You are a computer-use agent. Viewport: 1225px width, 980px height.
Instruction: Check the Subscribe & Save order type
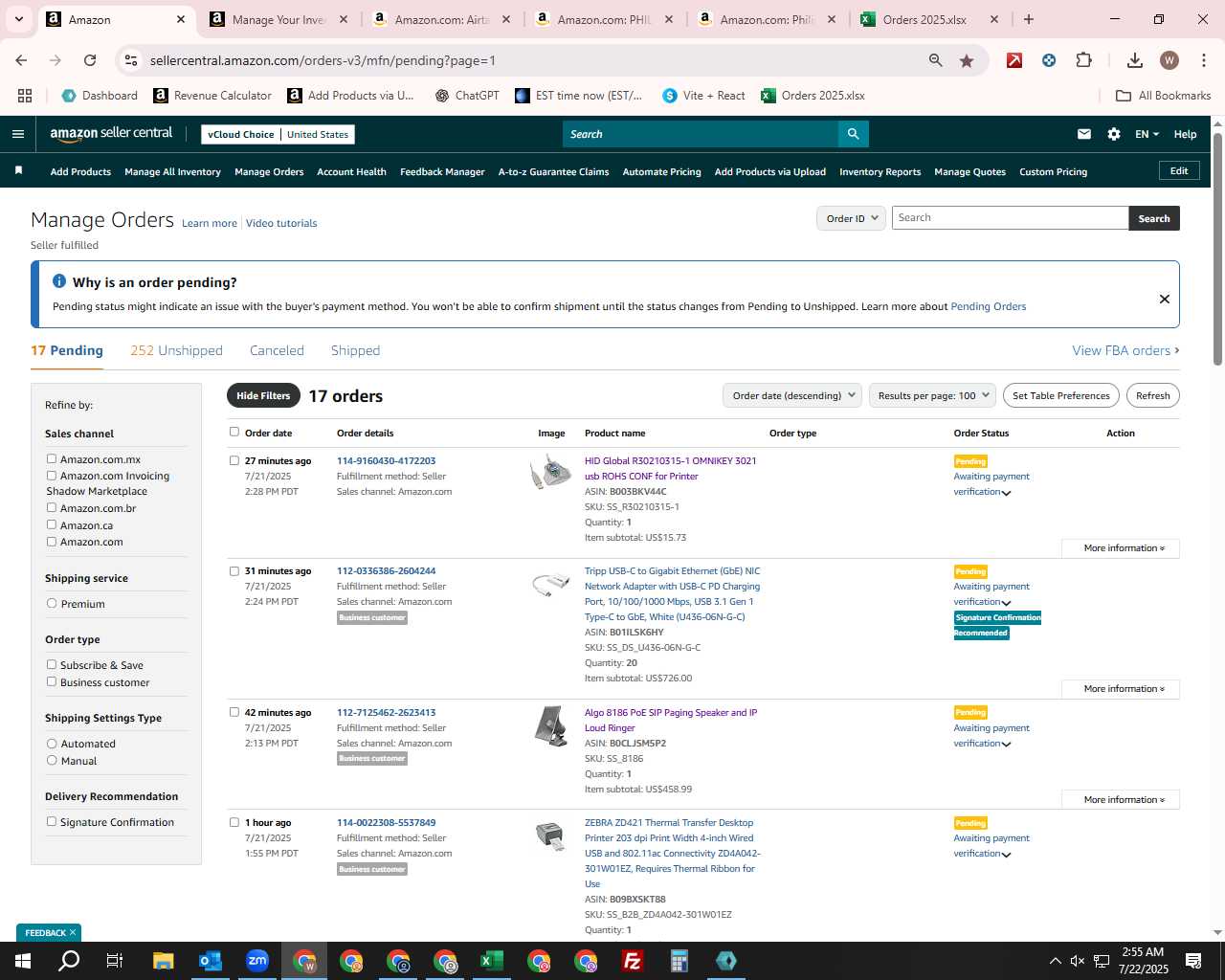(52, 665)
